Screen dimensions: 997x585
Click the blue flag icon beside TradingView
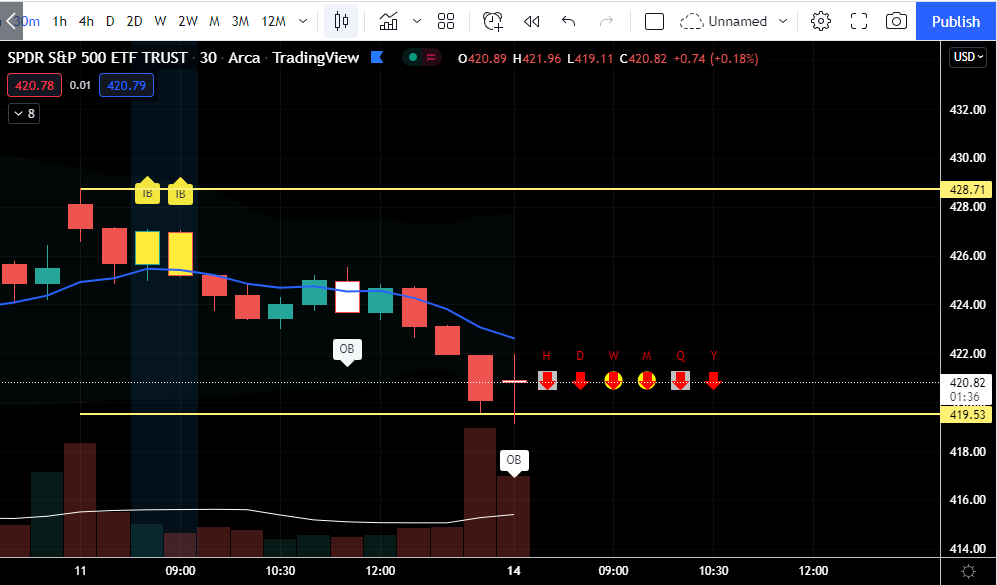(x=377, y=57)
